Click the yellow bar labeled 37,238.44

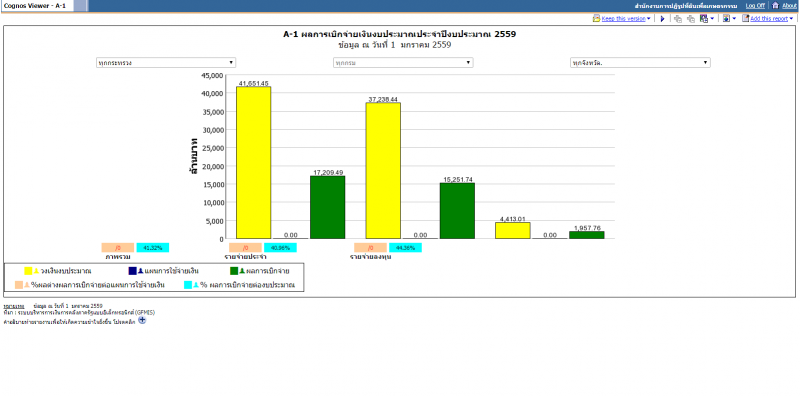[x=383, y=170]
